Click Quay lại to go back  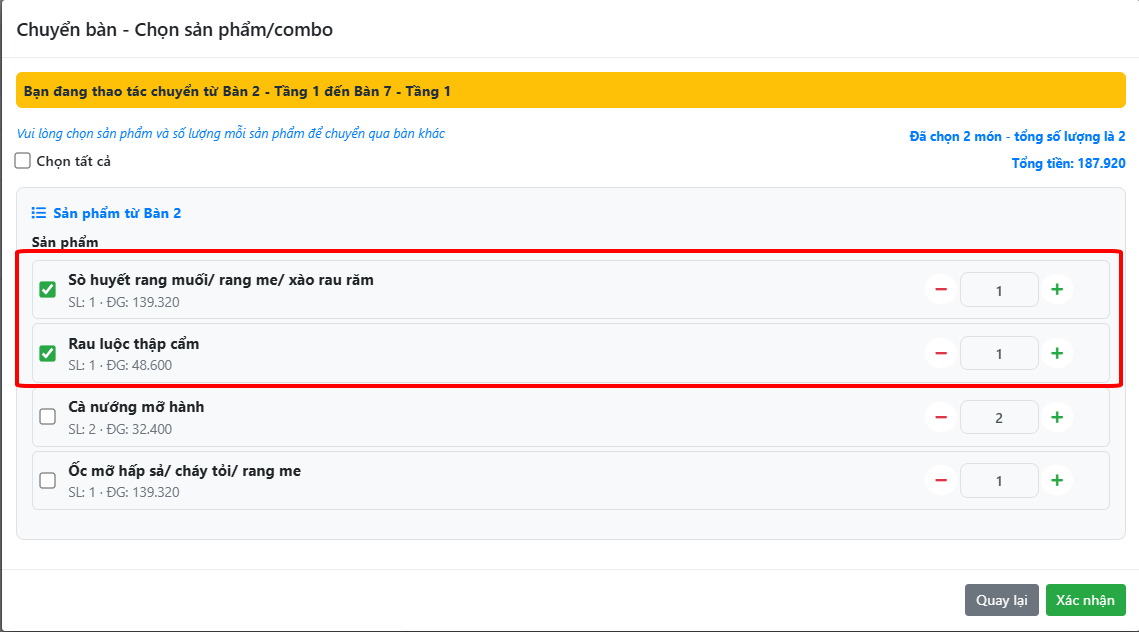click(x=1001, y=600)
